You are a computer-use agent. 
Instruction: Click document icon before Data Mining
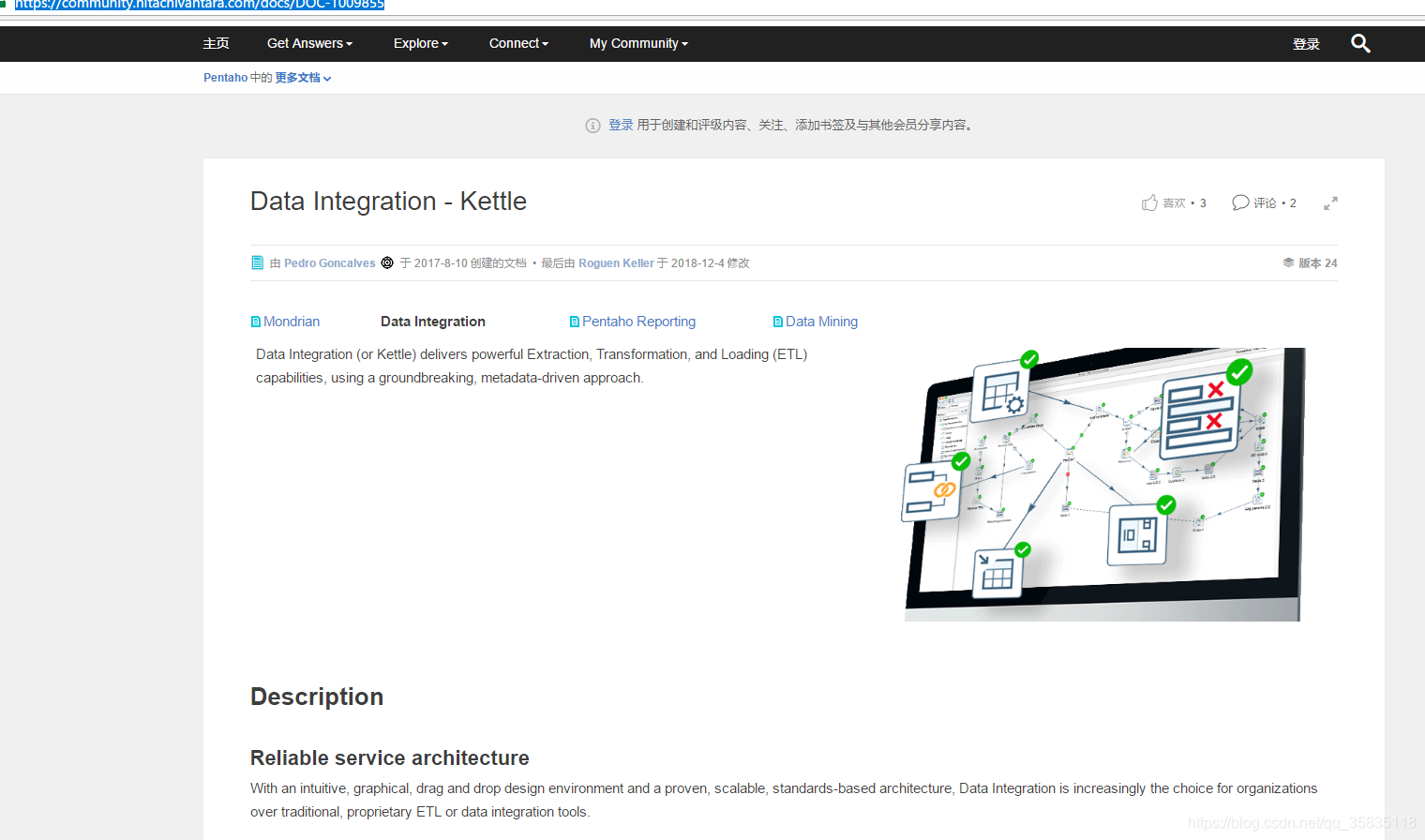tap(778, 322)
